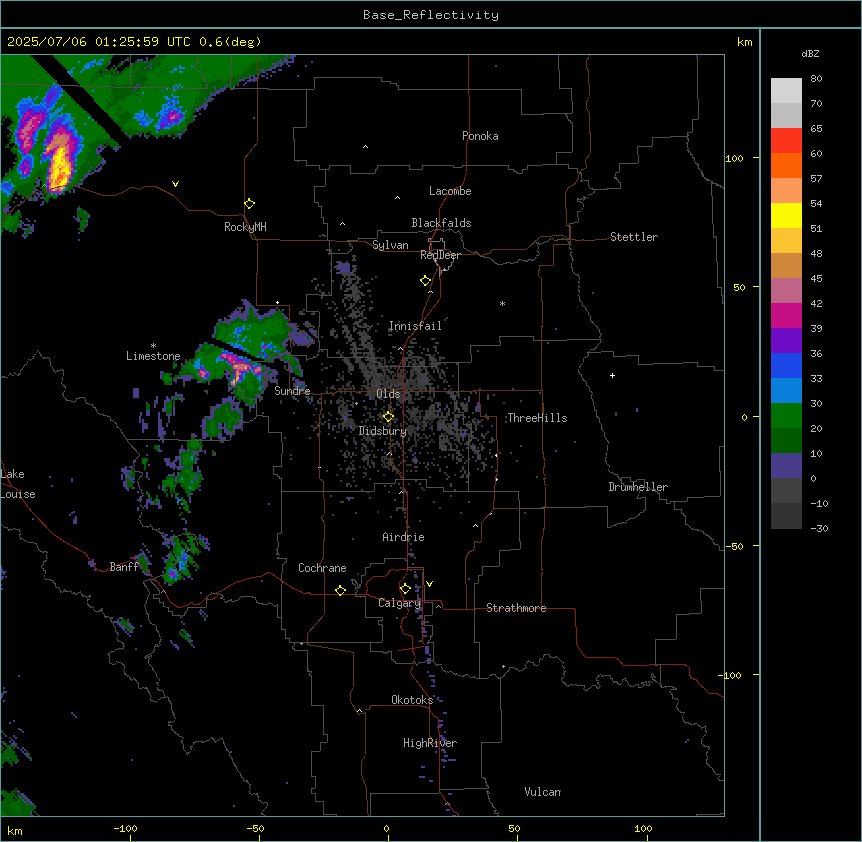Screen dimensions: 862x842
Task: Select the royal blue 33-36 dBZ legend band
Action: (x=786, y=365)
